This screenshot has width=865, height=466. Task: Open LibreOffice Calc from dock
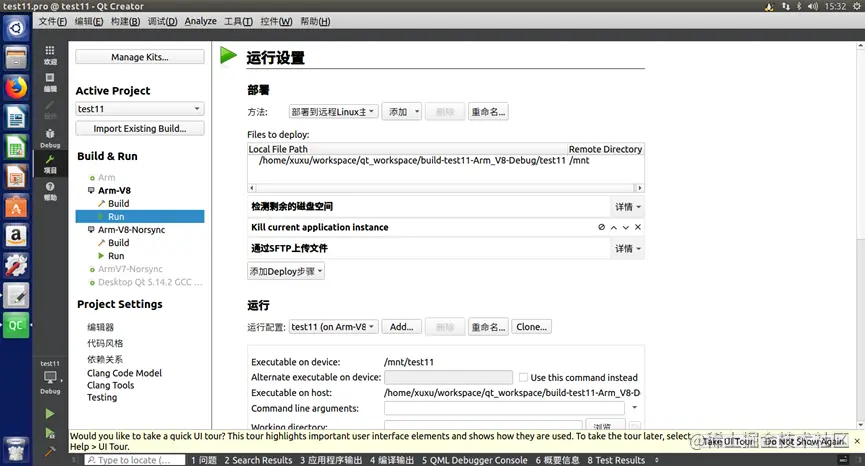tap(15, 147)
